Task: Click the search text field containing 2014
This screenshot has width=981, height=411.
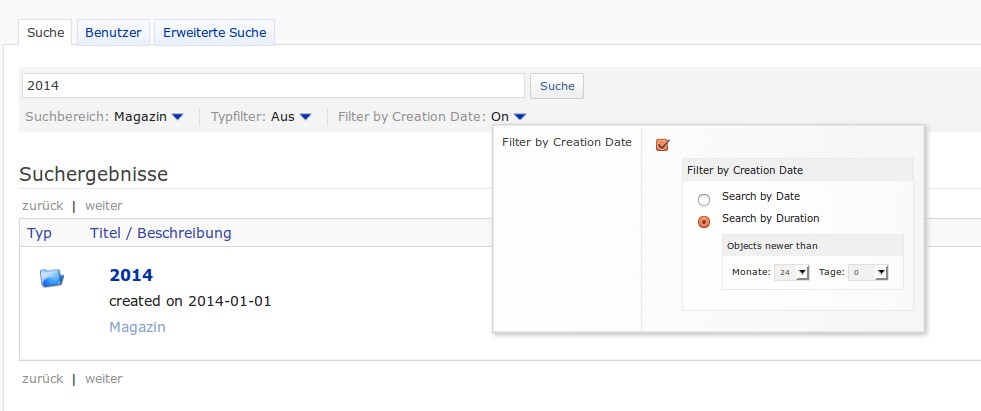Action: [x=272, y=86]
